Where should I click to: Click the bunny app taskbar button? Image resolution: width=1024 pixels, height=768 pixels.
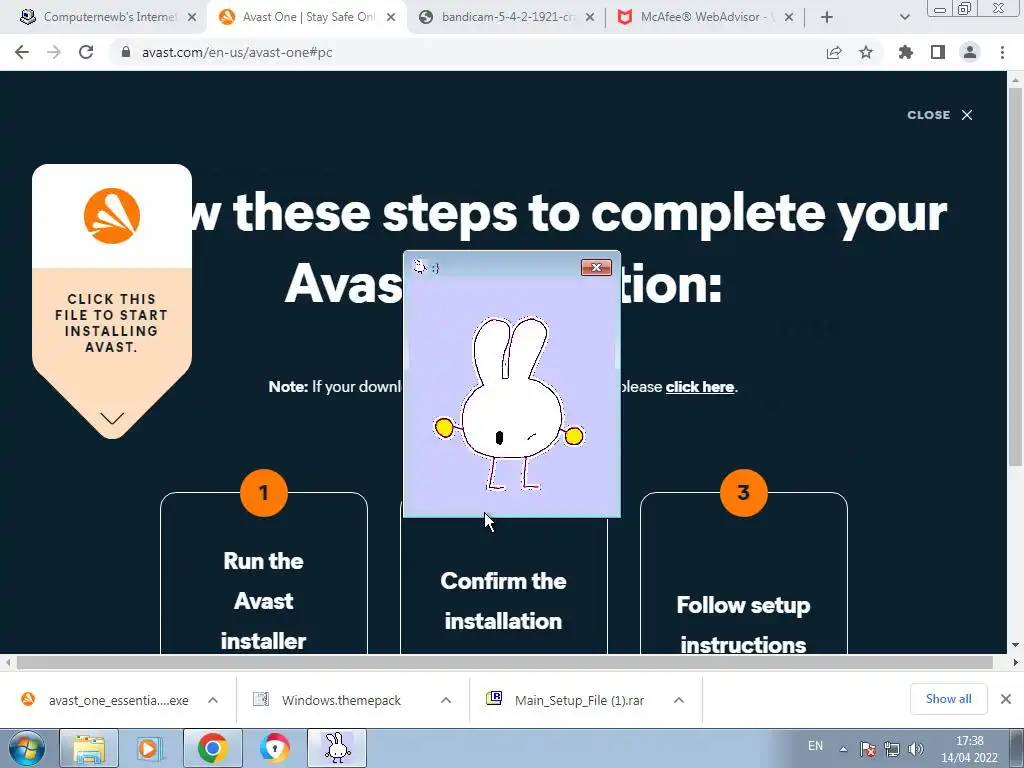337,748
